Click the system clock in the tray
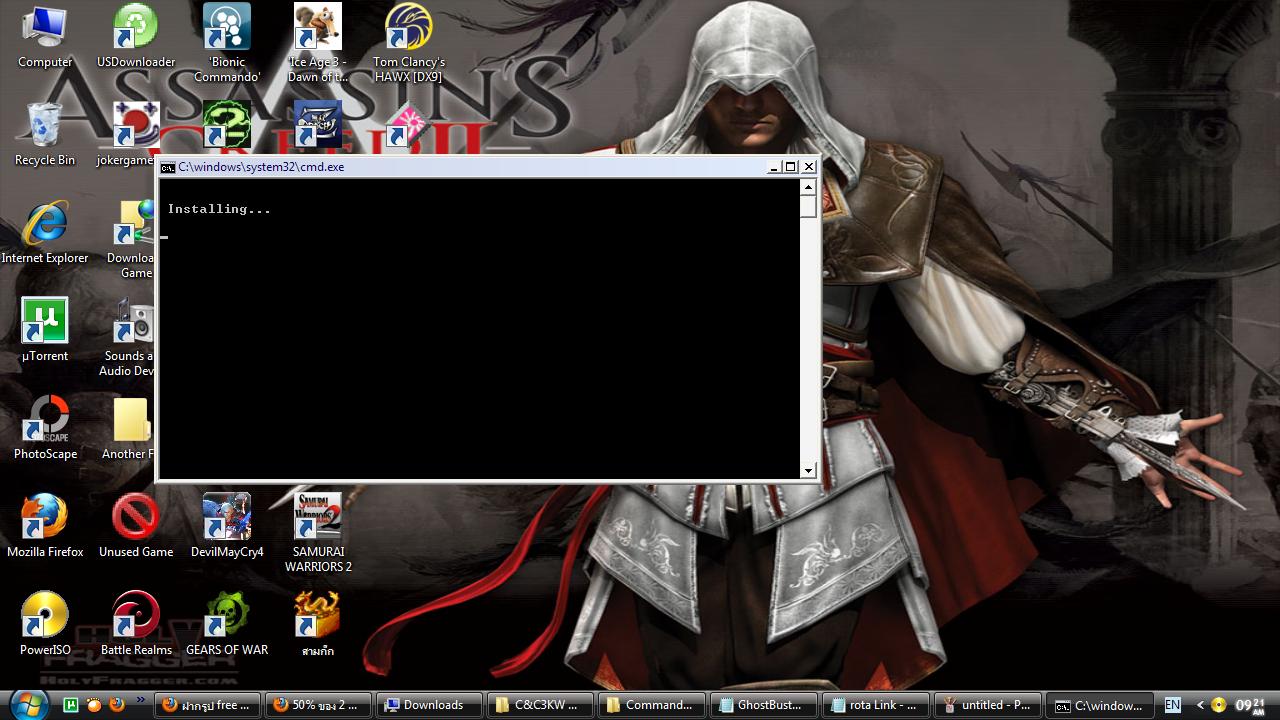1280x720 pixels. pyautogui.click(x=1251, y=705)
